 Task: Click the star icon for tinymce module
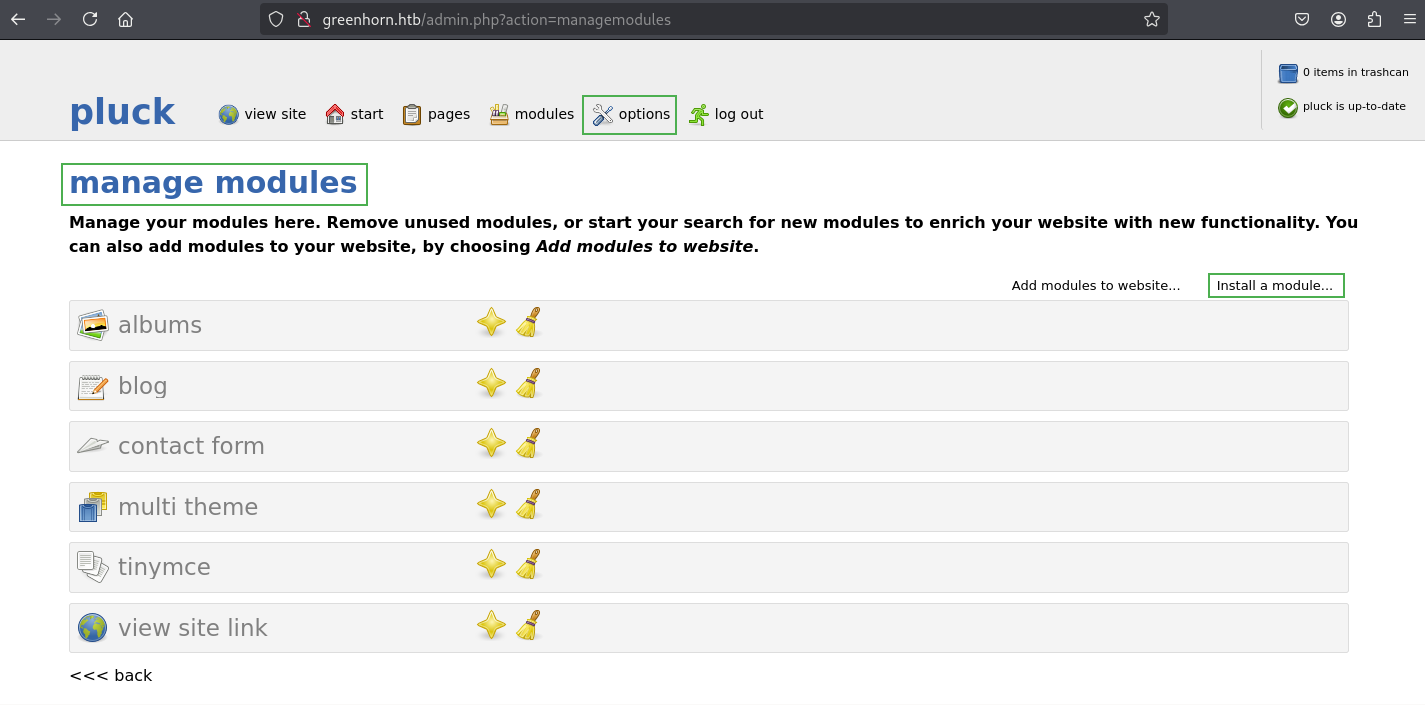(491, 565)
